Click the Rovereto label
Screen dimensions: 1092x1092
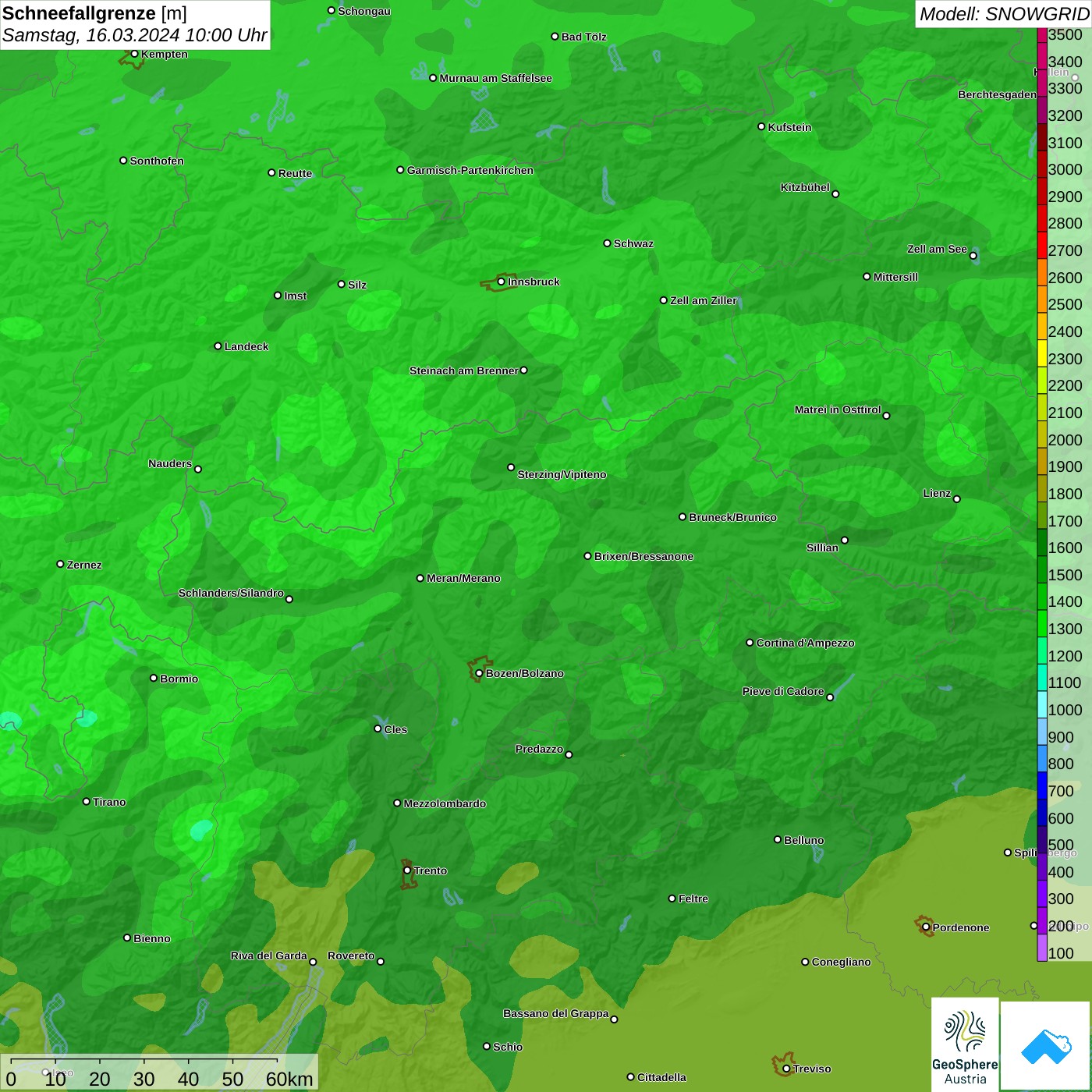(x=351, y=955)
